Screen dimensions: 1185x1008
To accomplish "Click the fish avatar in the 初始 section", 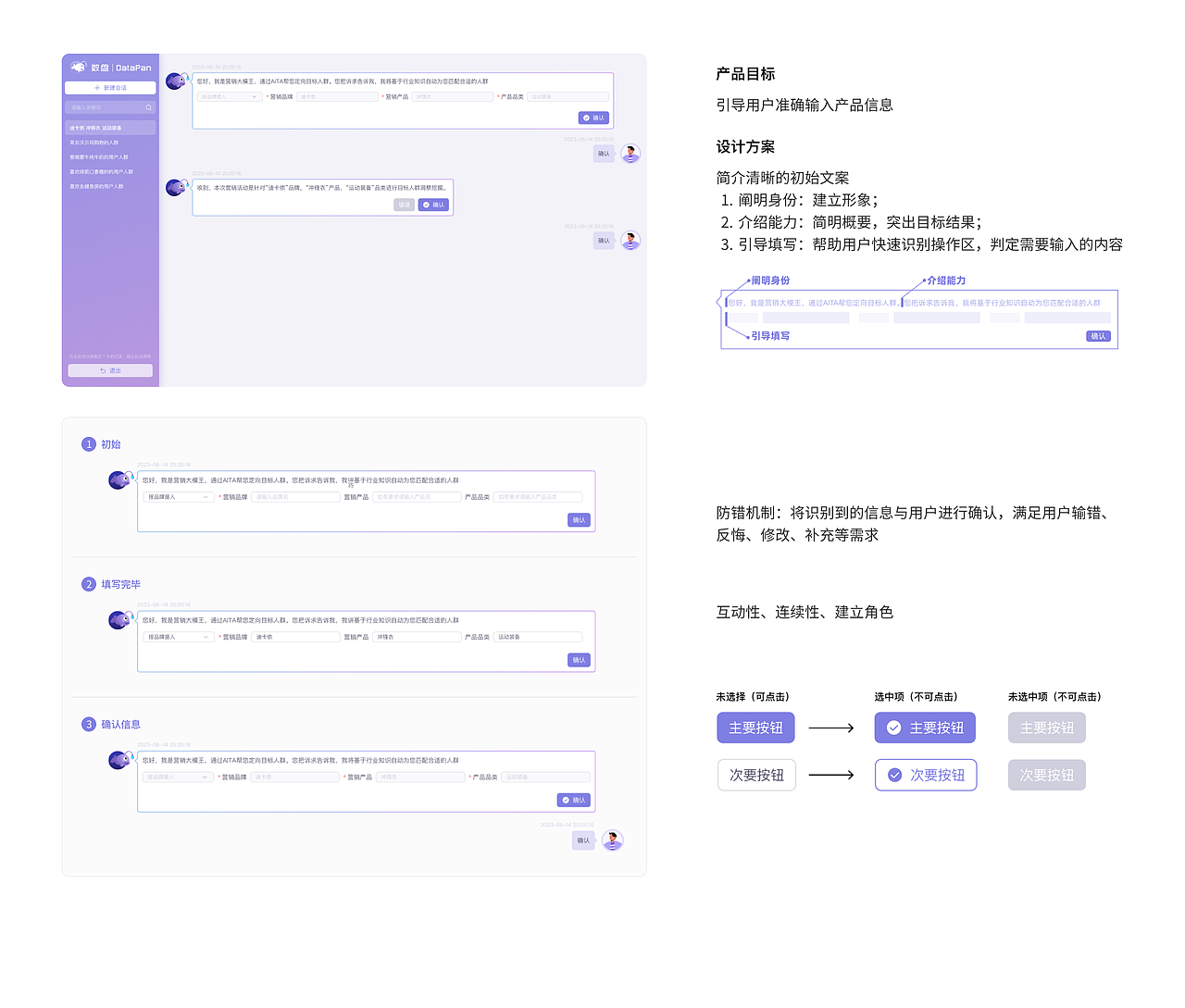I will tap(120, 479).
